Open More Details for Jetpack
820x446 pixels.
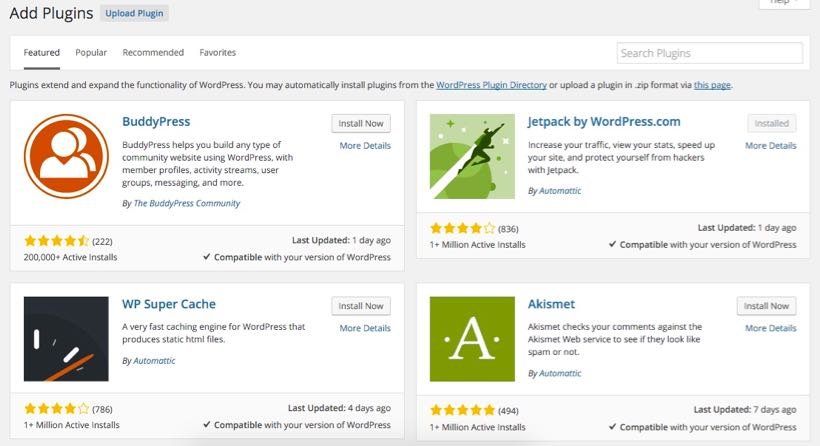[x=771, y=146]
